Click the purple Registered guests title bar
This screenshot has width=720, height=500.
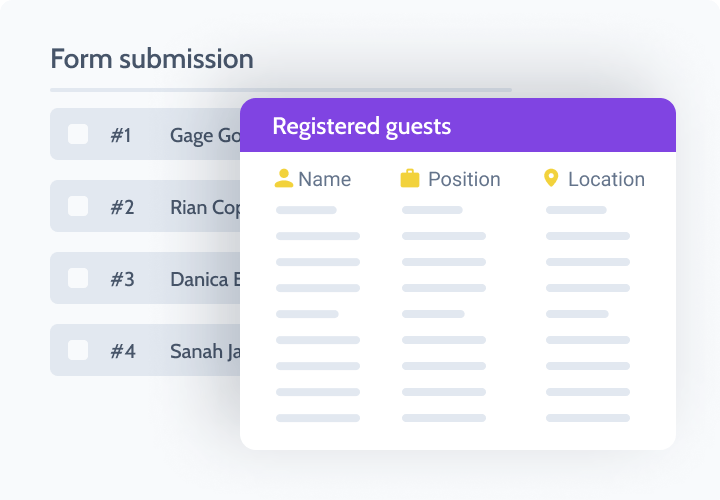[x=458, y=126]
